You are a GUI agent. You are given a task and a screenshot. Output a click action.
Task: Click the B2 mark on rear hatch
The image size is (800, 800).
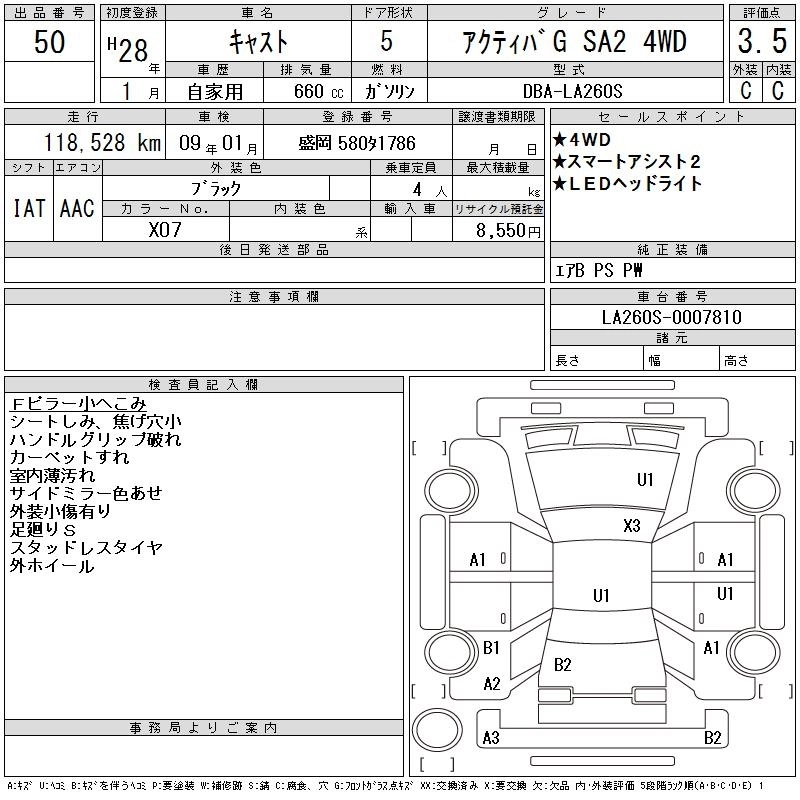point(563,665)
